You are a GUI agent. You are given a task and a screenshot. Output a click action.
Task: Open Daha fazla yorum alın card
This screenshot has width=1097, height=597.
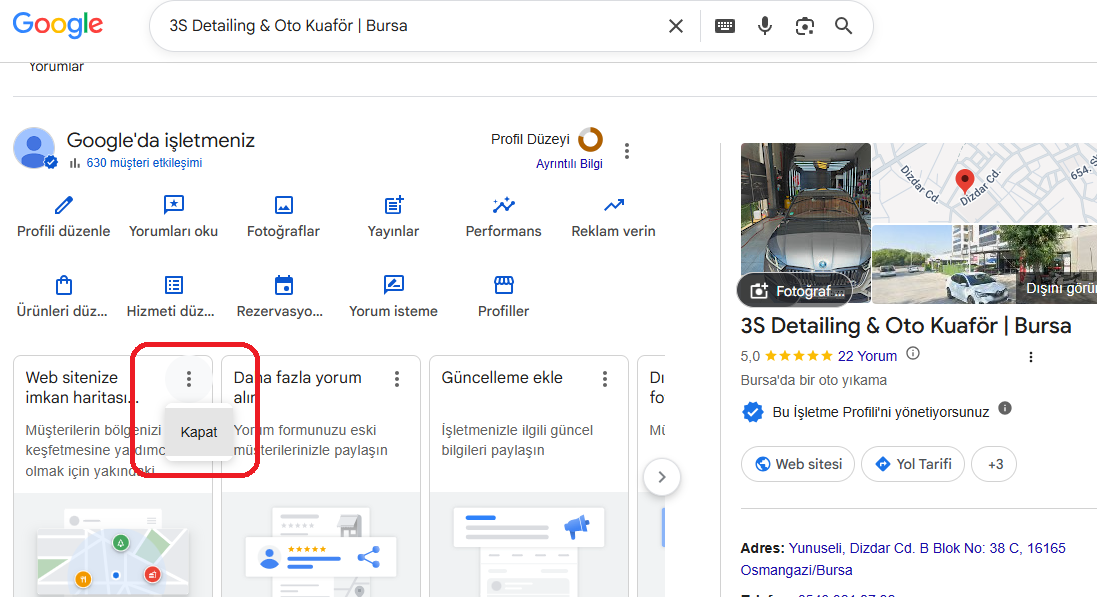(x=320, y=476)
